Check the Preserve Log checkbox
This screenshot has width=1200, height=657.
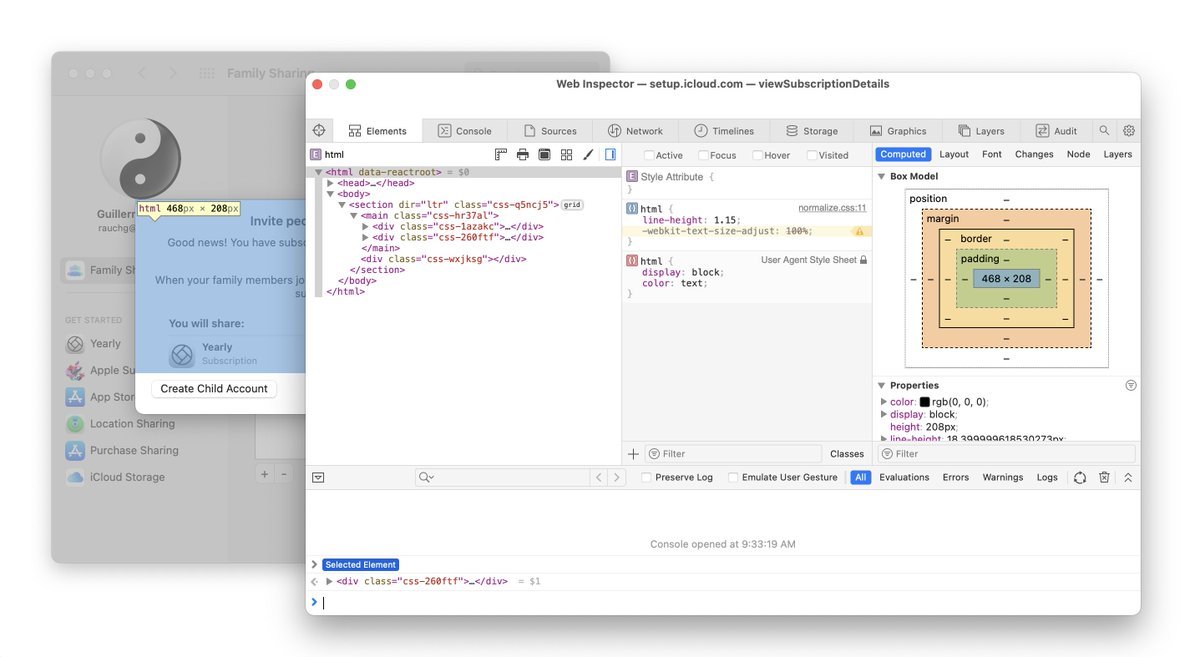[x=647, y=478]
